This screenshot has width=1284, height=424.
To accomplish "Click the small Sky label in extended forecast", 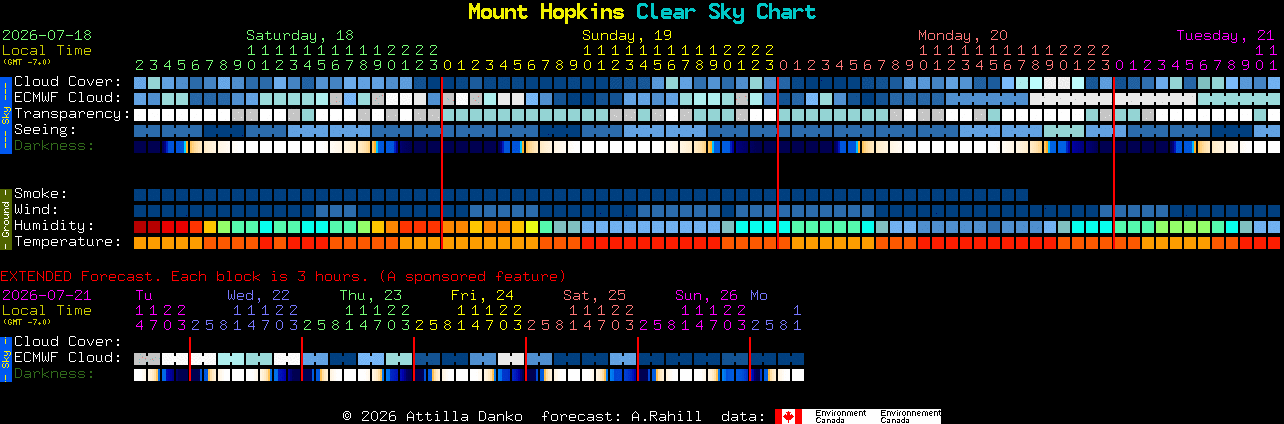I will (5, 357).
